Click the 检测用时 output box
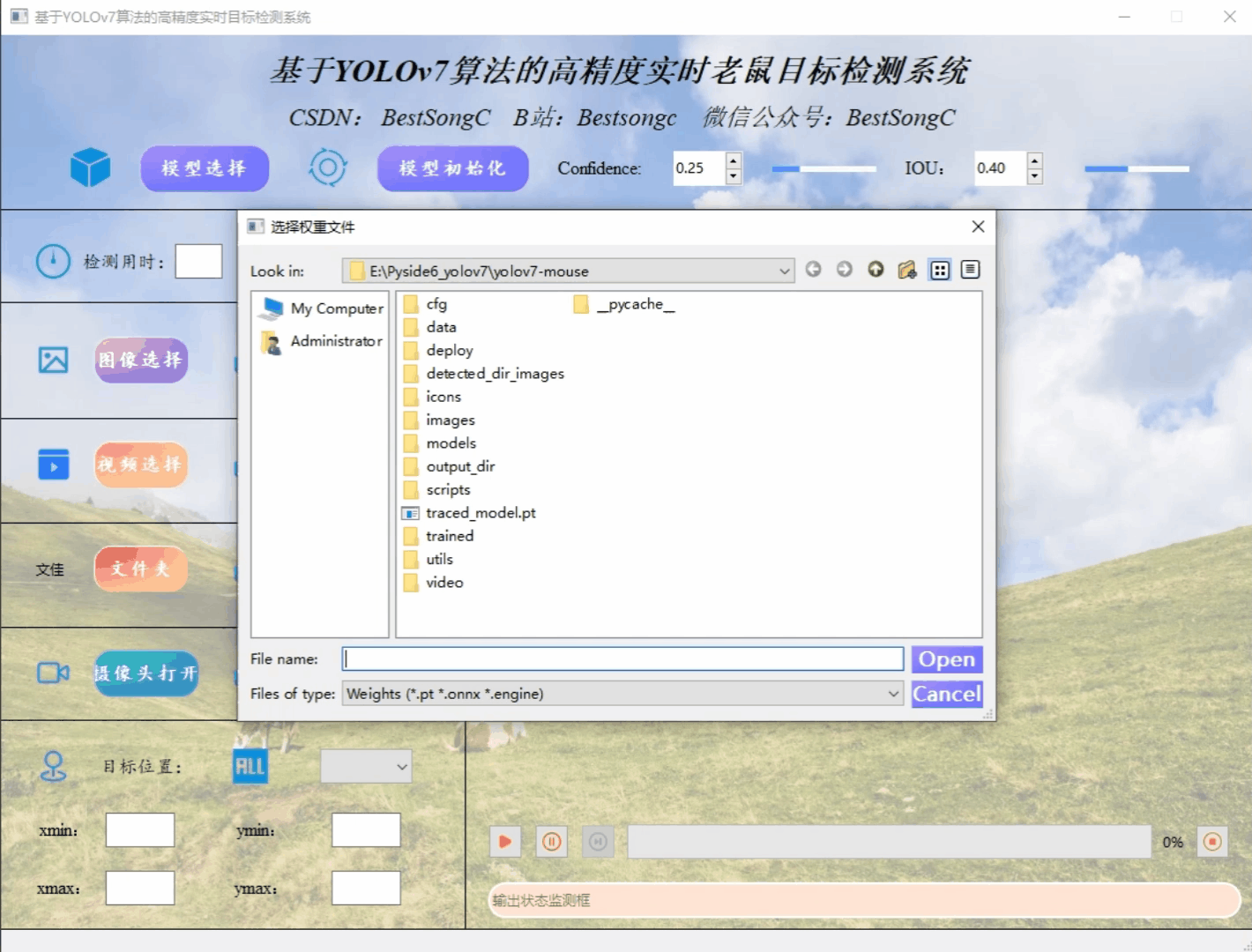 [x=198, y=262]
